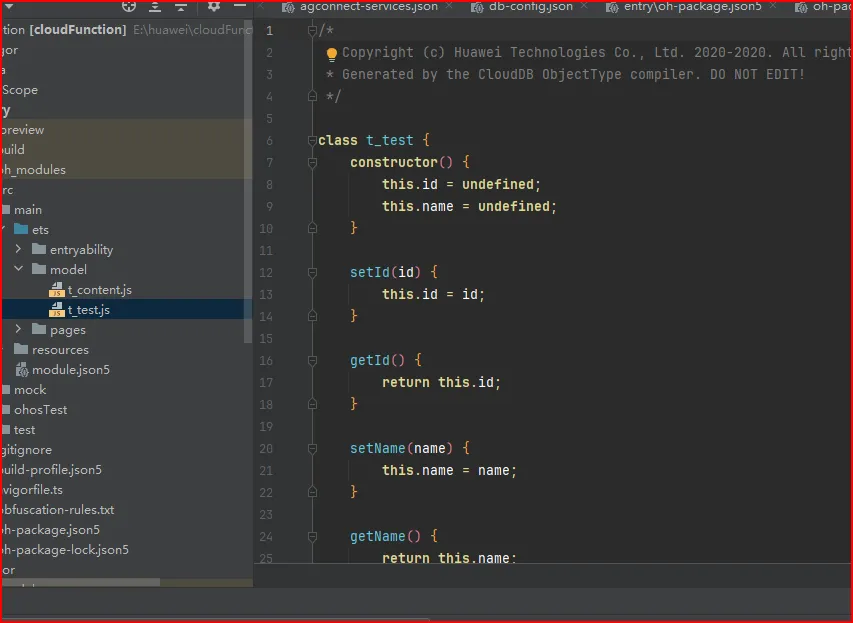Click the JS file icon of t_test.js
This screenshot has width=853, height=623.
tap(57, 310)
